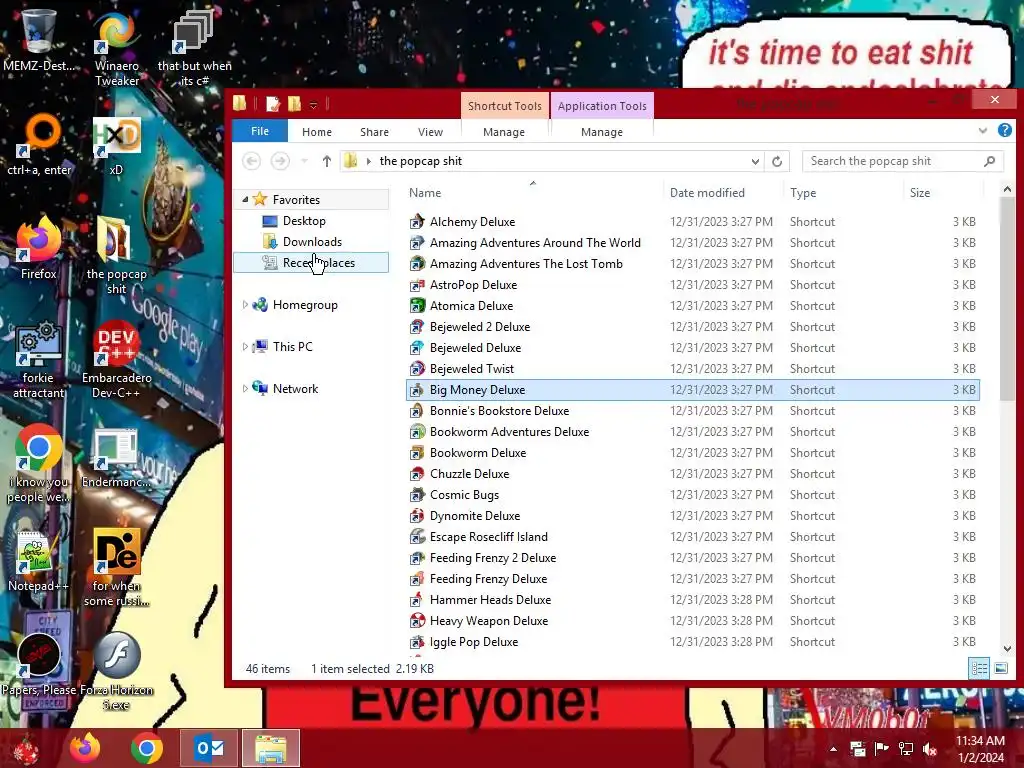Click the Search the popcap shit field

[903, 161]
